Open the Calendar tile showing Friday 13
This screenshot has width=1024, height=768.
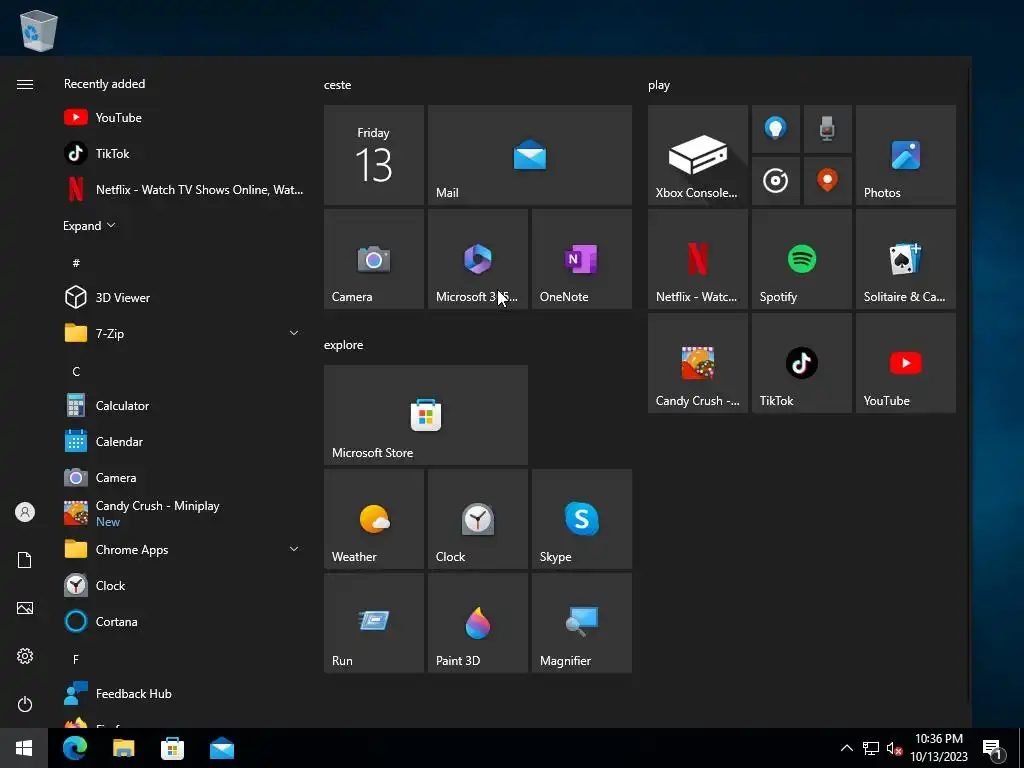[374, 155]
